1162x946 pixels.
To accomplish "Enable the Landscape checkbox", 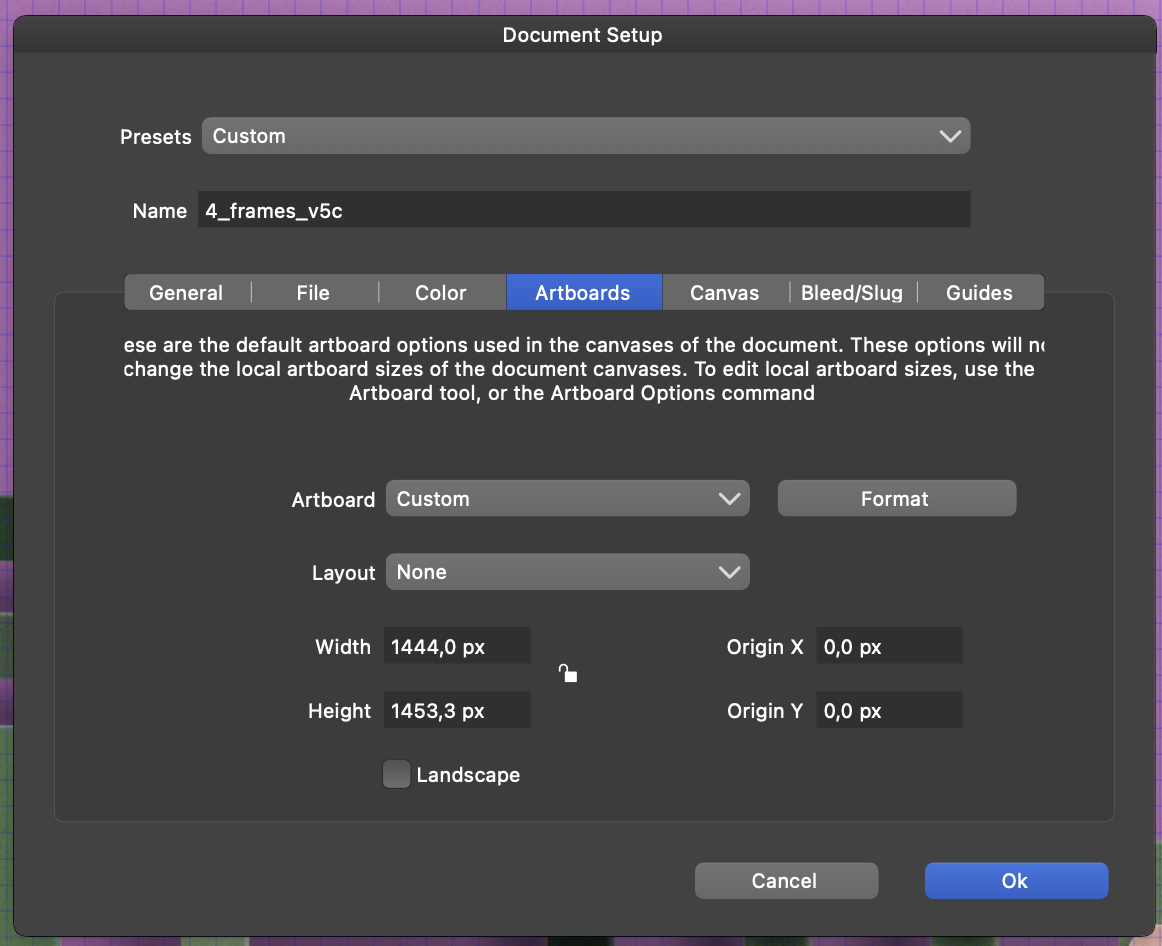I will tap(397, 775).
